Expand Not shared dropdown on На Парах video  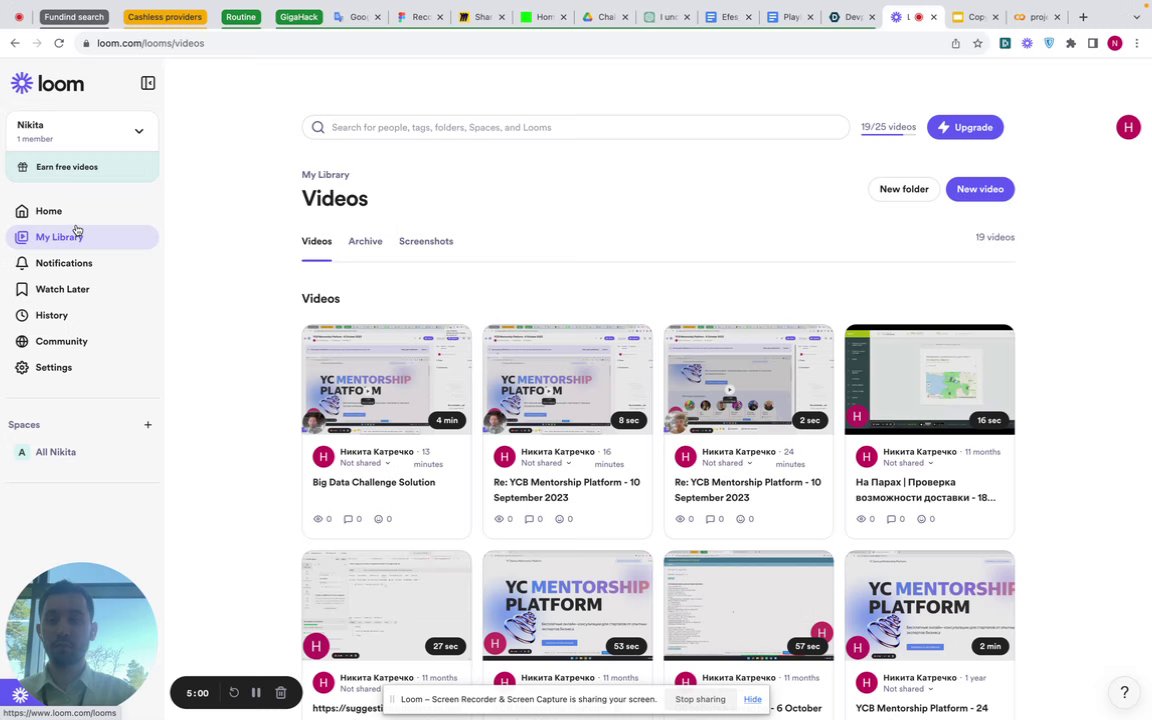pyautogui.click(x=908, y=463)
